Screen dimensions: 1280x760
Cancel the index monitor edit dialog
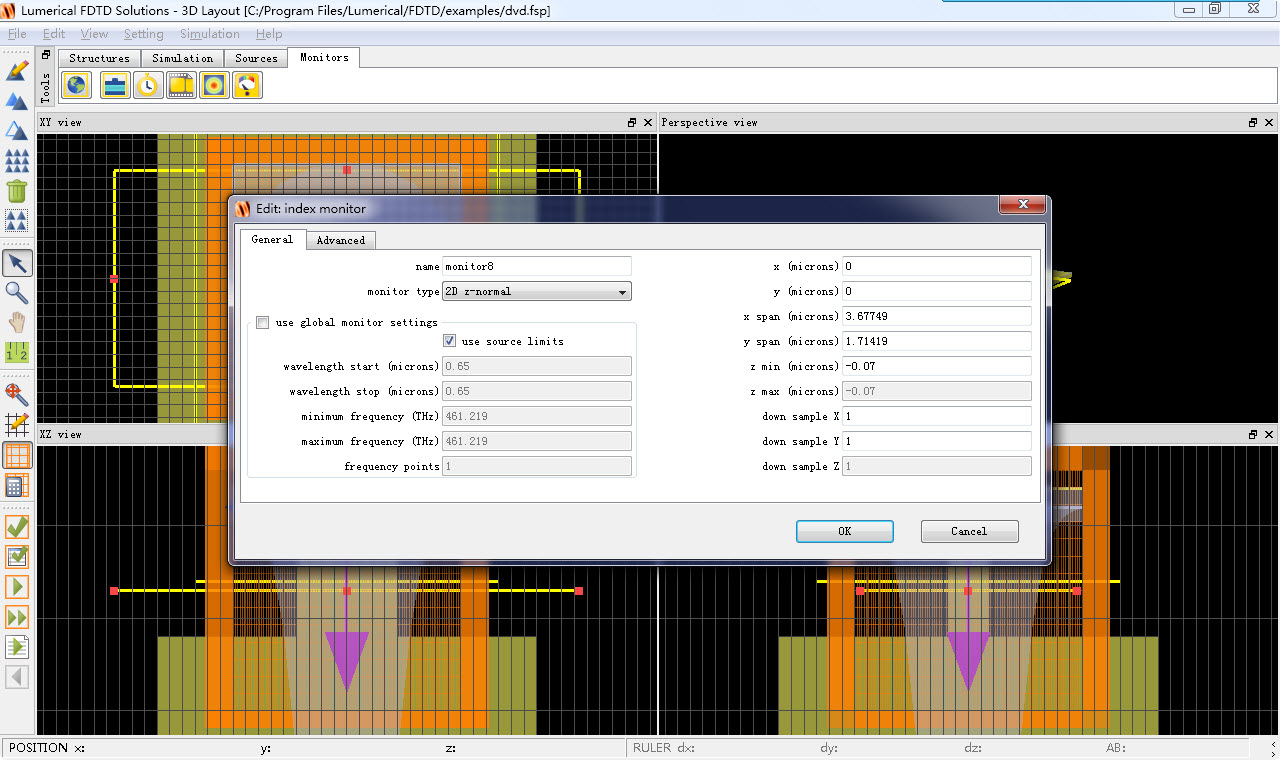969,531
